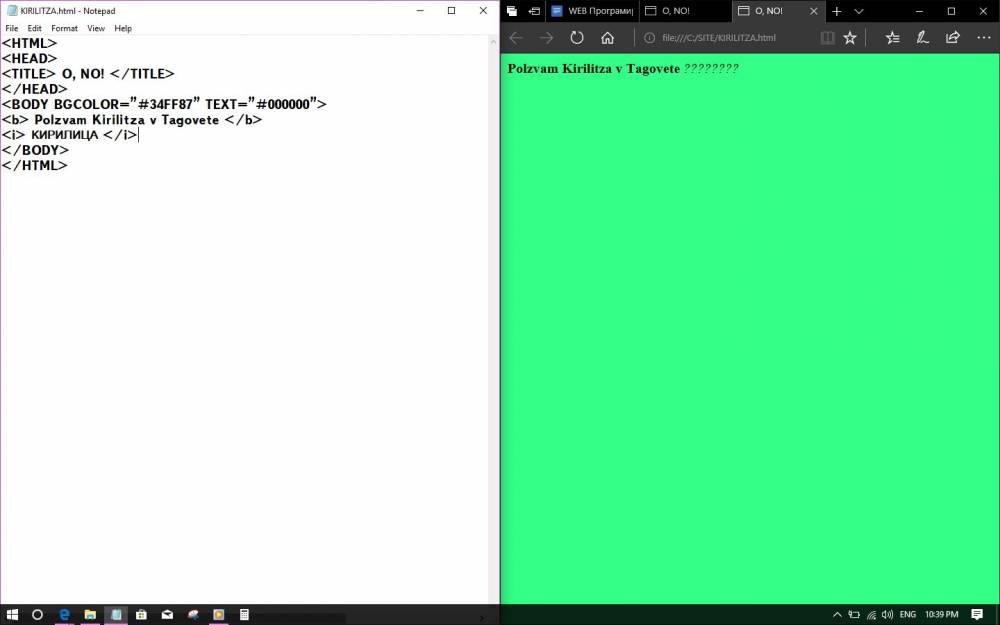Open File Explorer from taskbar
The width and height of the screenshot is (1000, 625).
pyautogui.click(x=90, y=615)
